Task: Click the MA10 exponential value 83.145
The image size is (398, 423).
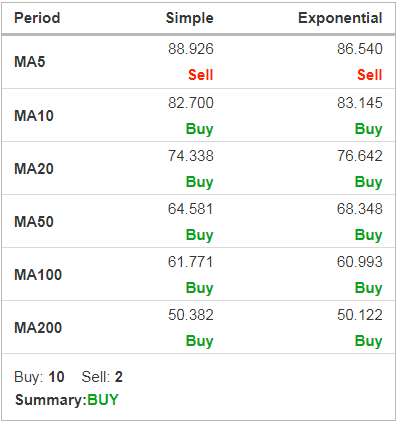Action: pos(359,103)
